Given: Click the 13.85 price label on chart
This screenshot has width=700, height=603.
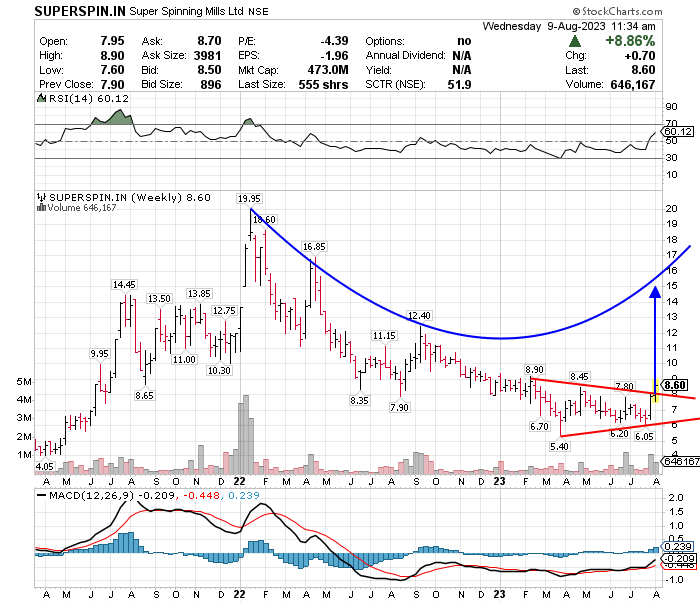Looking at the screenshot, I should pyautogui.click(x=199, y=294).
